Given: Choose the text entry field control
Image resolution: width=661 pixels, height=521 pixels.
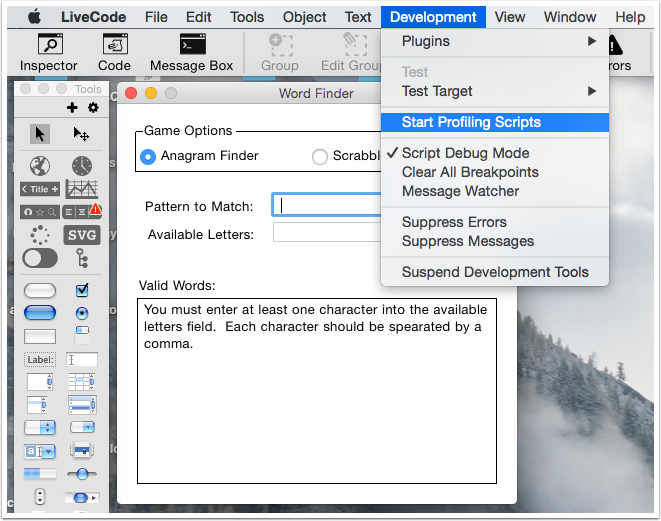Looking at the screenshot, I should click(82, 360).
